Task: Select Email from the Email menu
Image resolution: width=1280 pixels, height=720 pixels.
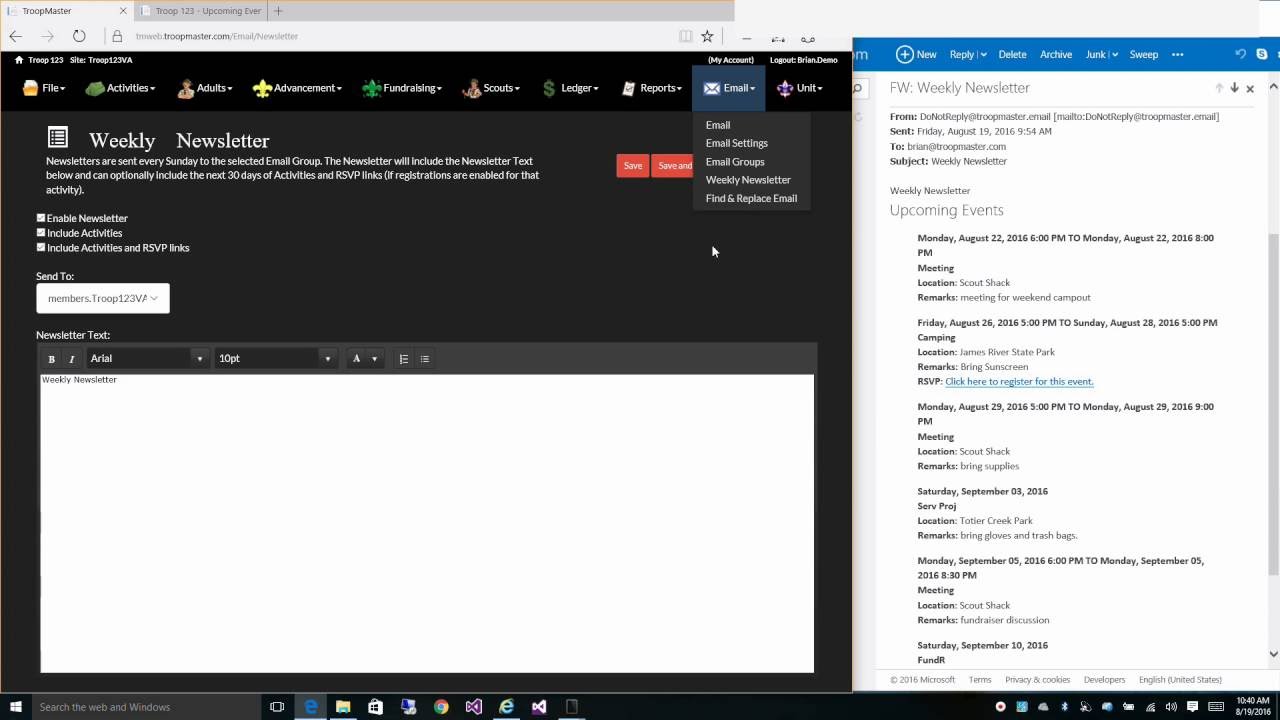Action: (x=718, y=125)
